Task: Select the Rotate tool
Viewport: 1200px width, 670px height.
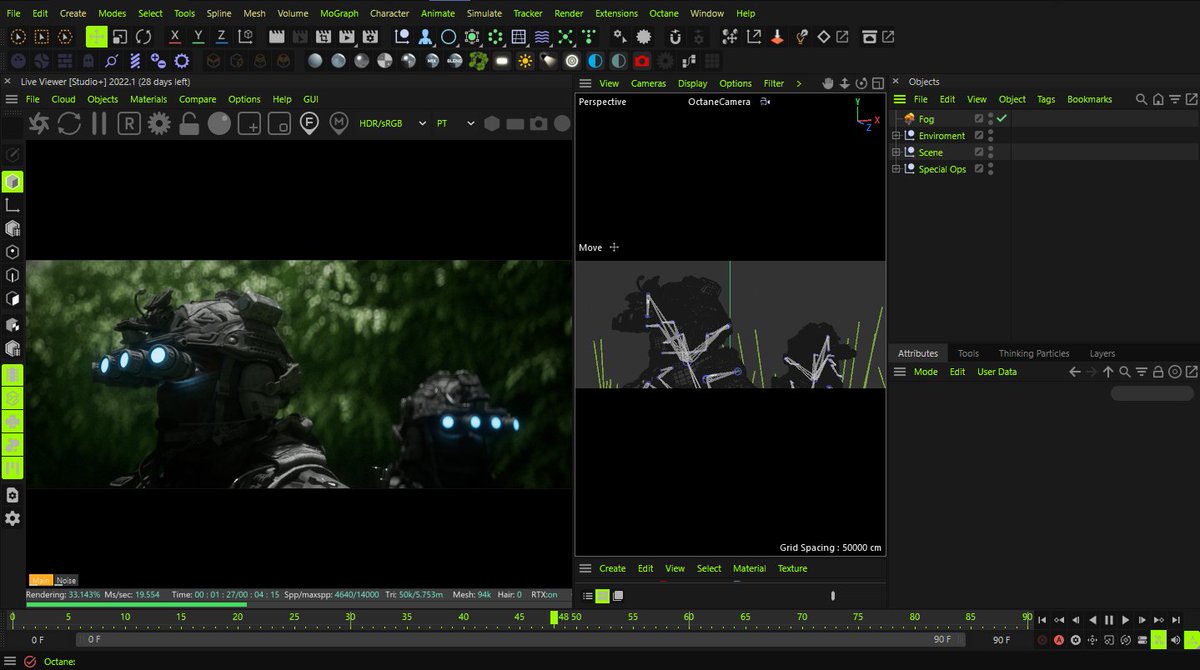Action: pyautogui.click(x=144, y=37)
